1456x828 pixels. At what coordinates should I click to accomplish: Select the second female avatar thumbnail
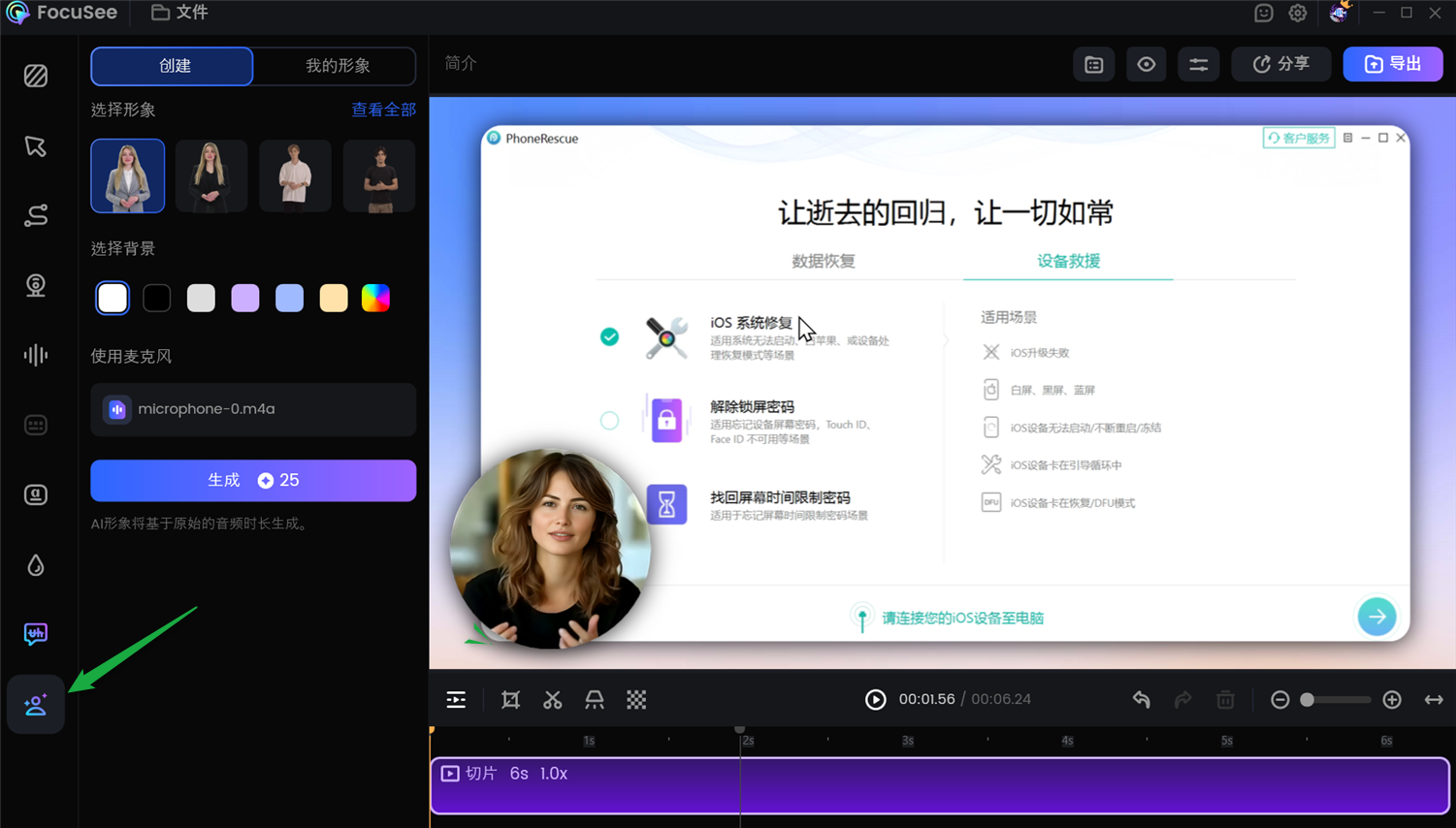[x=210, y=175]
